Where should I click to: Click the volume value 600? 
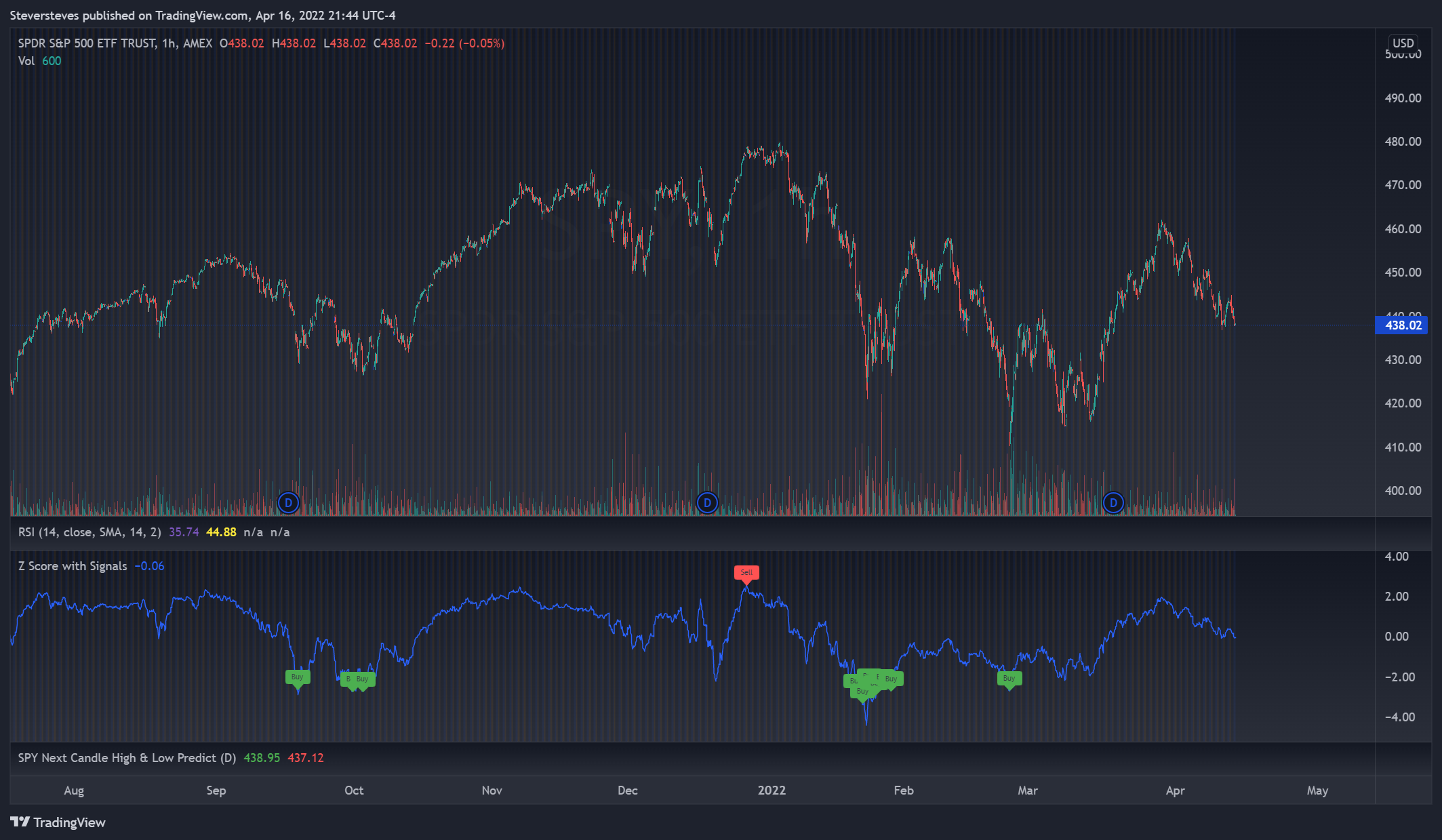pos(52,61)
